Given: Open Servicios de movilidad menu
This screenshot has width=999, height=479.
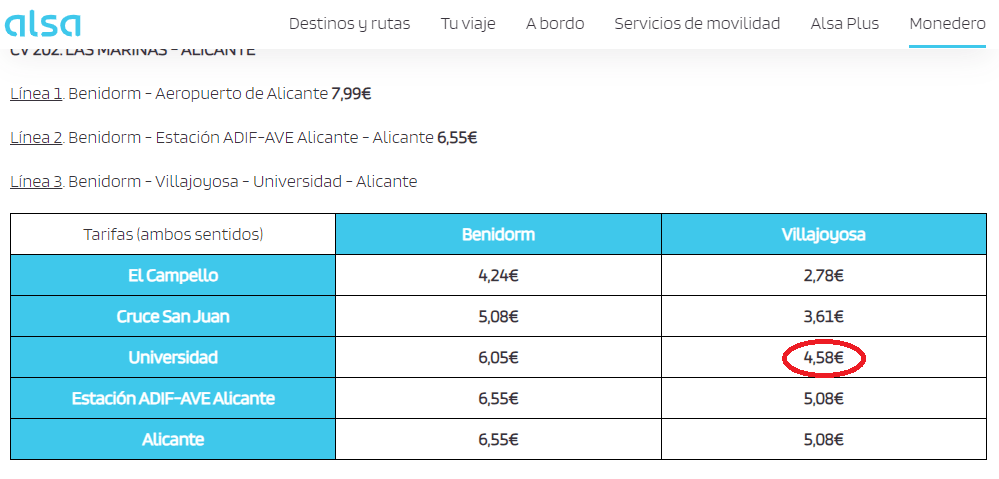Looking at the screenshot, I should 697,23.
